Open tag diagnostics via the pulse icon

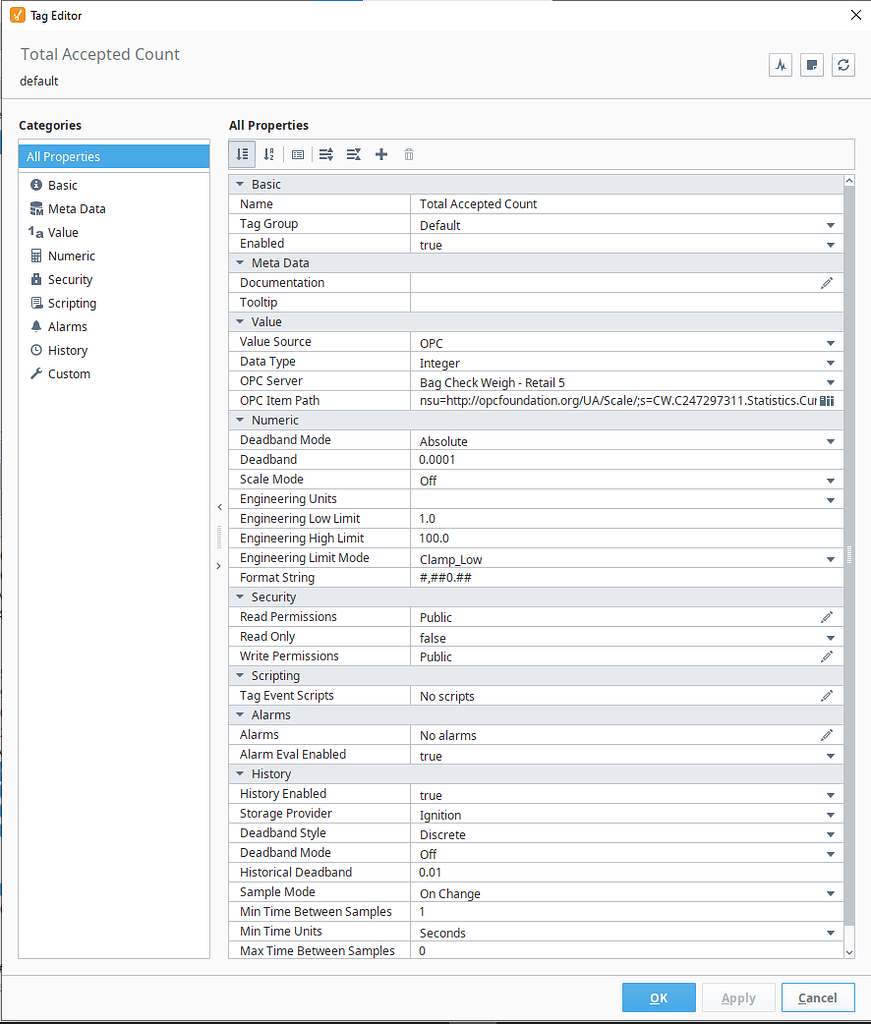(x=780, y=64)
